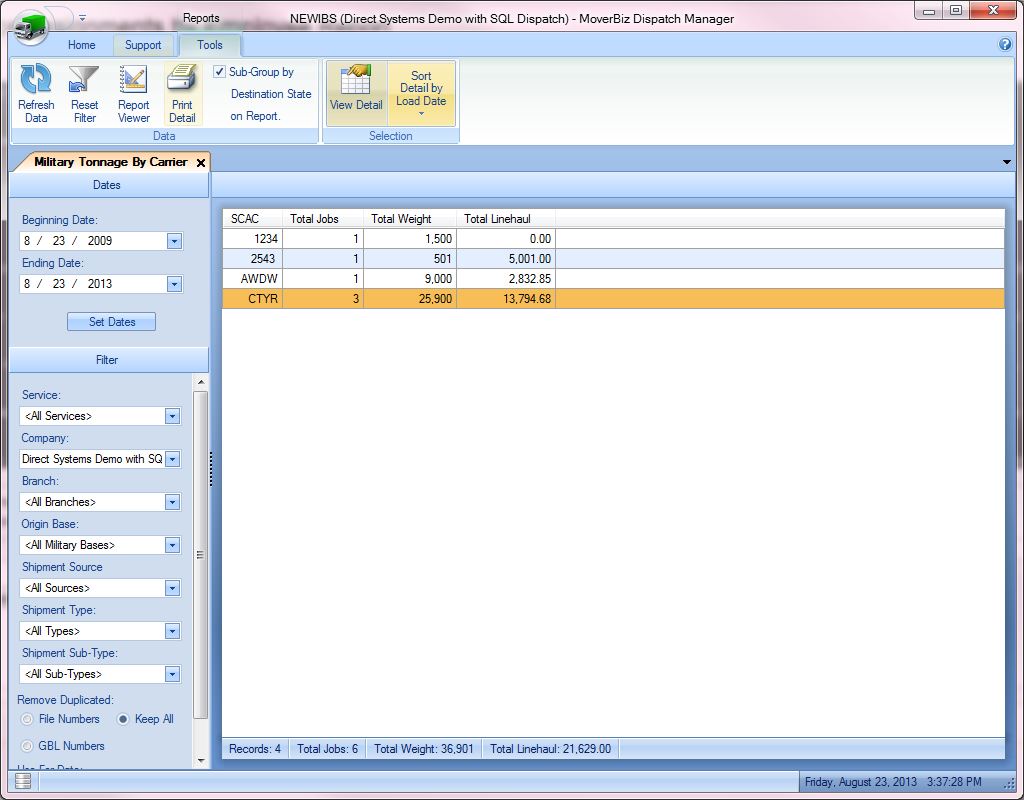Viewport: 1024px width, 800px height.
Task: Open Sort Detail by Load Date dropdown
Action: 421,94
